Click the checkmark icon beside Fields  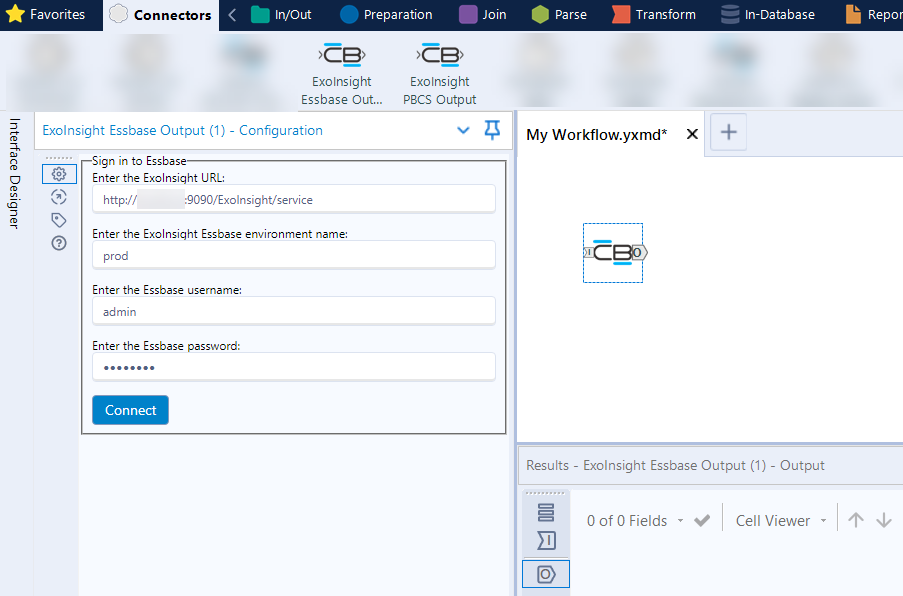click(702, 521)
